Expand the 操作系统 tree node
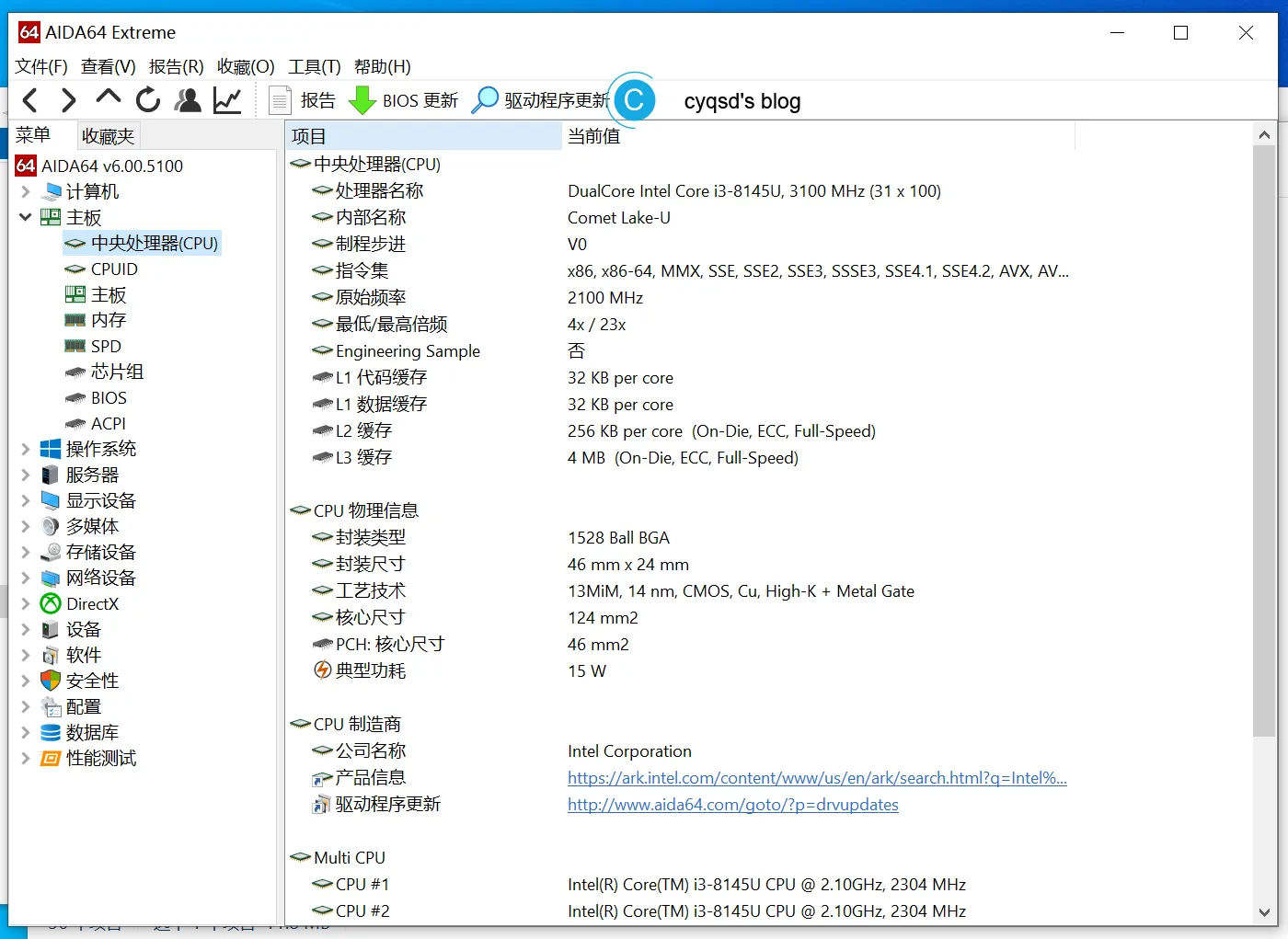 (x=25, y=449)
